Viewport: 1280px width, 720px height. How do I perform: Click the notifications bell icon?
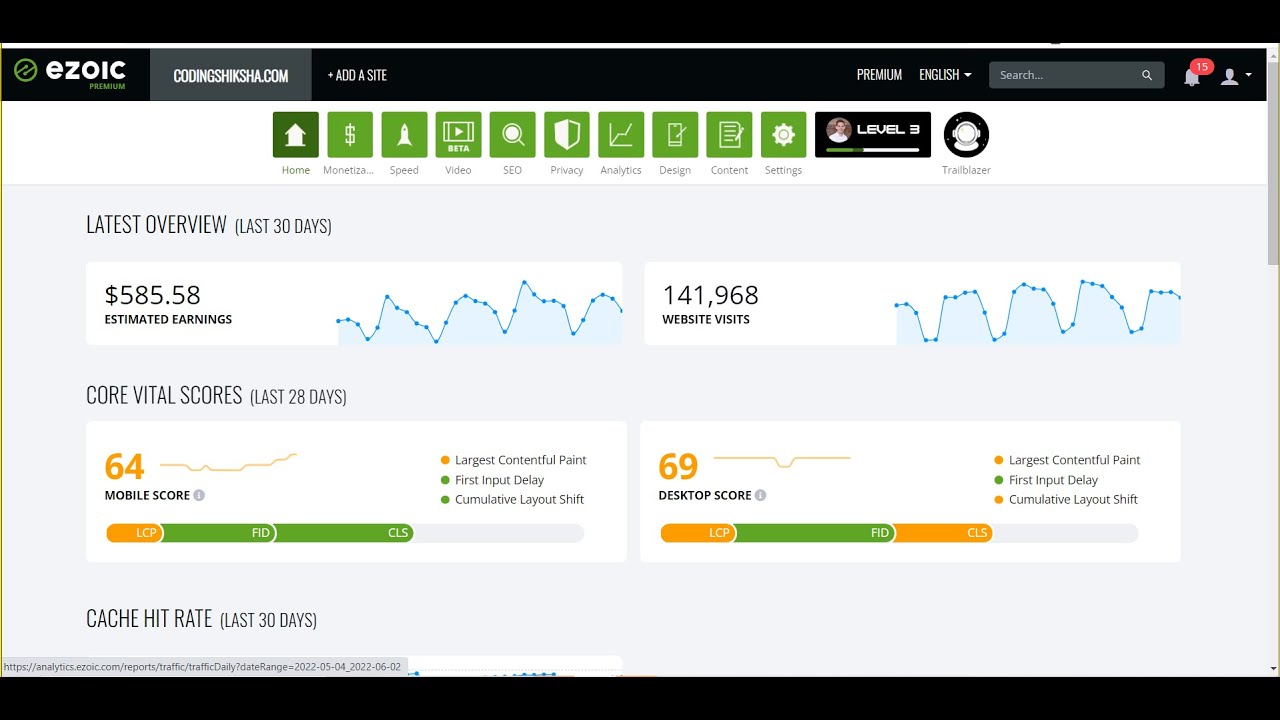[x=1192, y=76]
